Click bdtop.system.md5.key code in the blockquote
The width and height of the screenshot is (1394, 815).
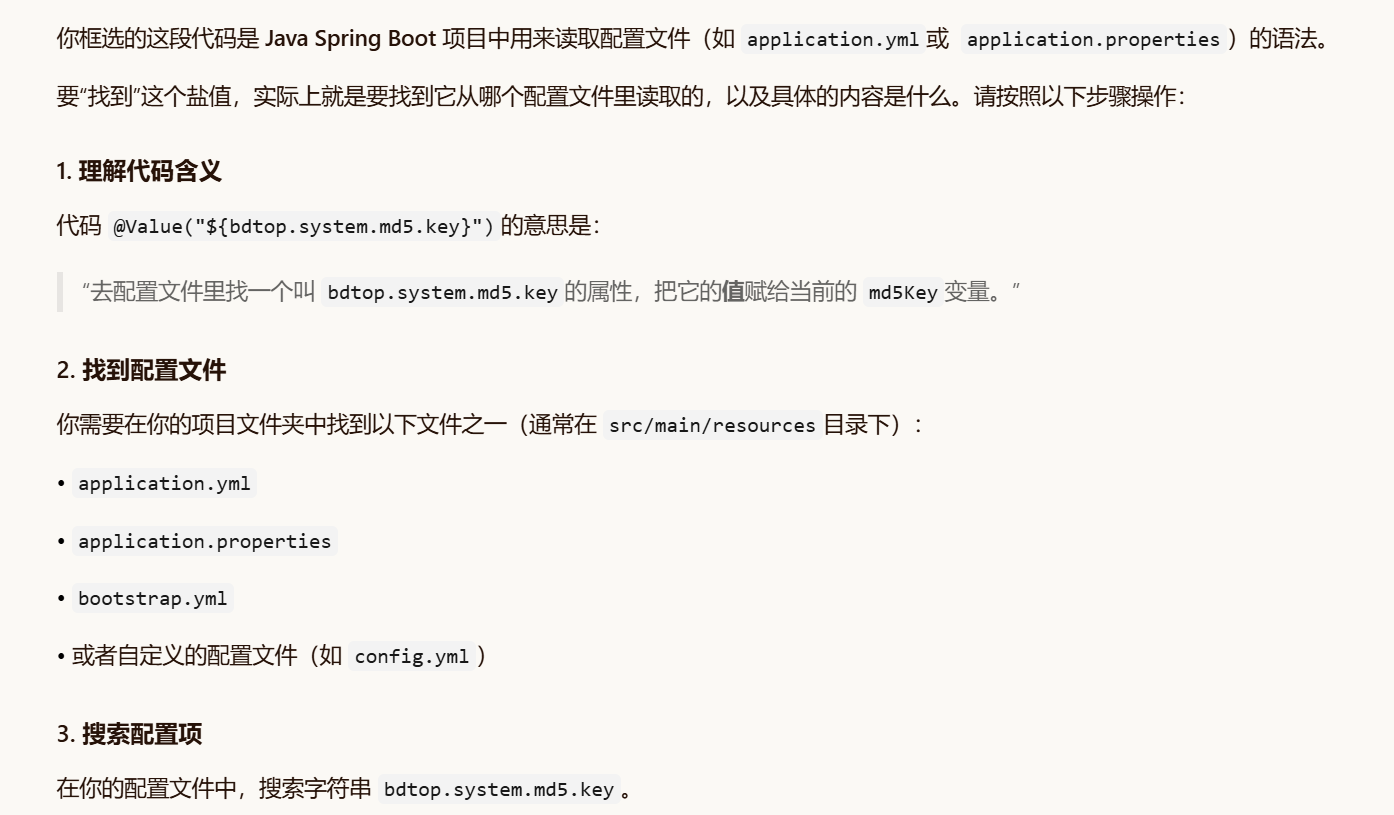(442, 293)
